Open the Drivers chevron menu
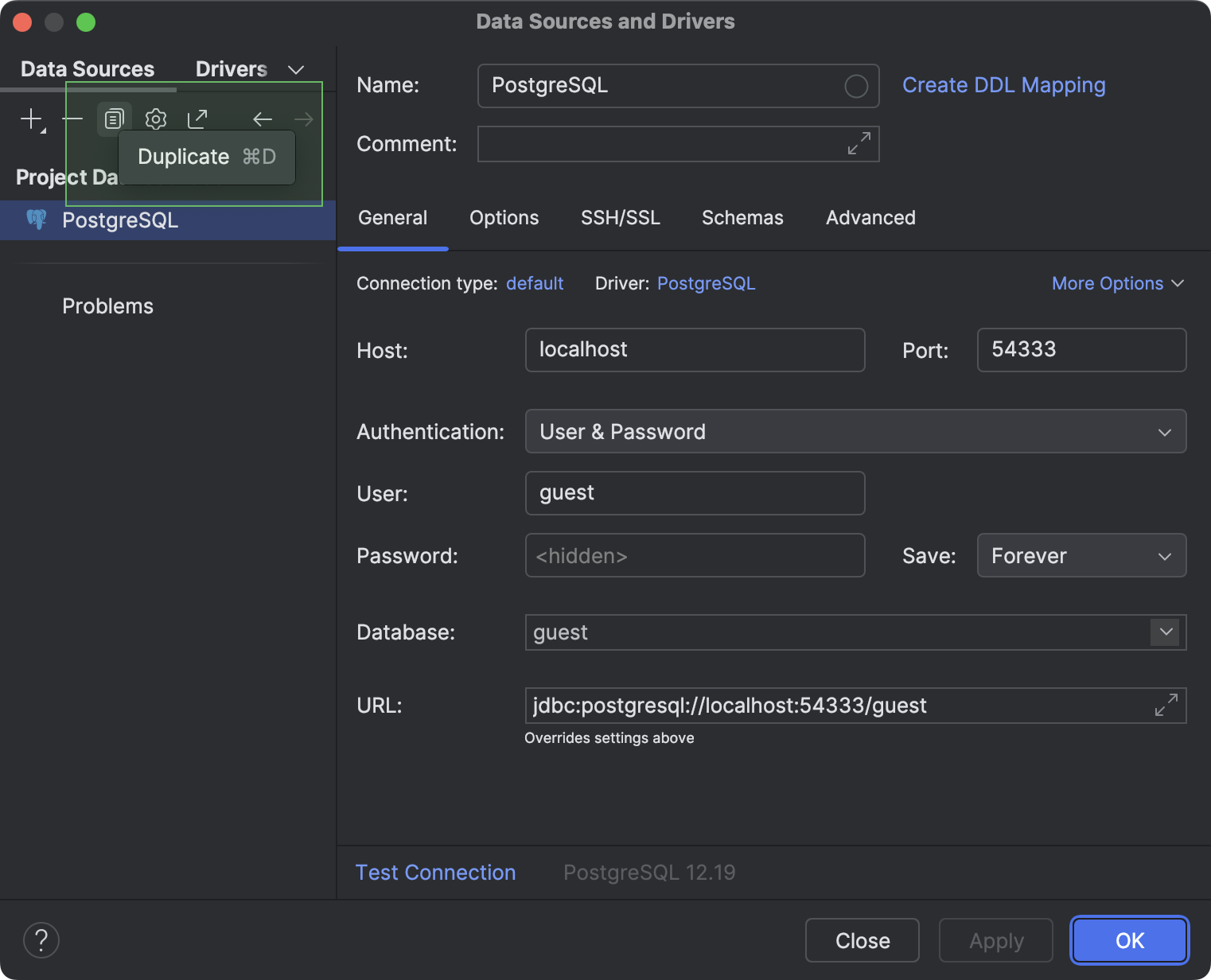Viewport: 1211px width, 980px height. (295, 69)
